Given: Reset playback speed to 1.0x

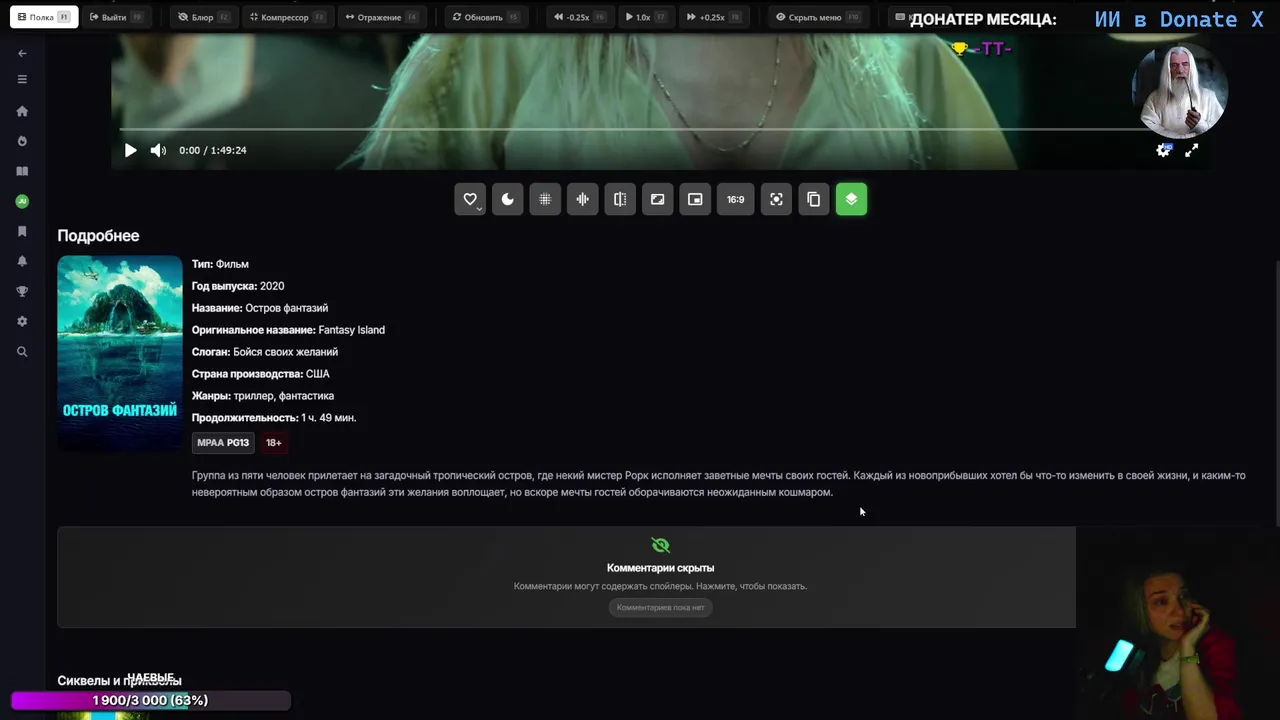Looking at the screenshot, I should coord(644,17).
